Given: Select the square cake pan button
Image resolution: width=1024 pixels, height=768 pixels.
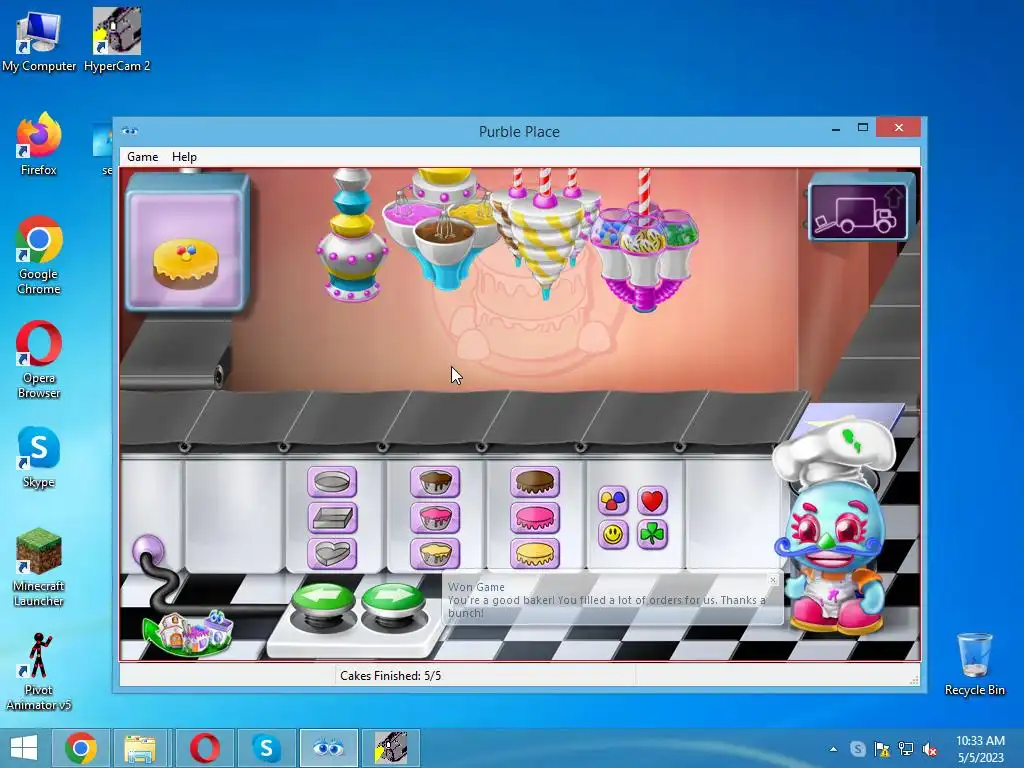Looking at the screenshot, I should 332,518.
